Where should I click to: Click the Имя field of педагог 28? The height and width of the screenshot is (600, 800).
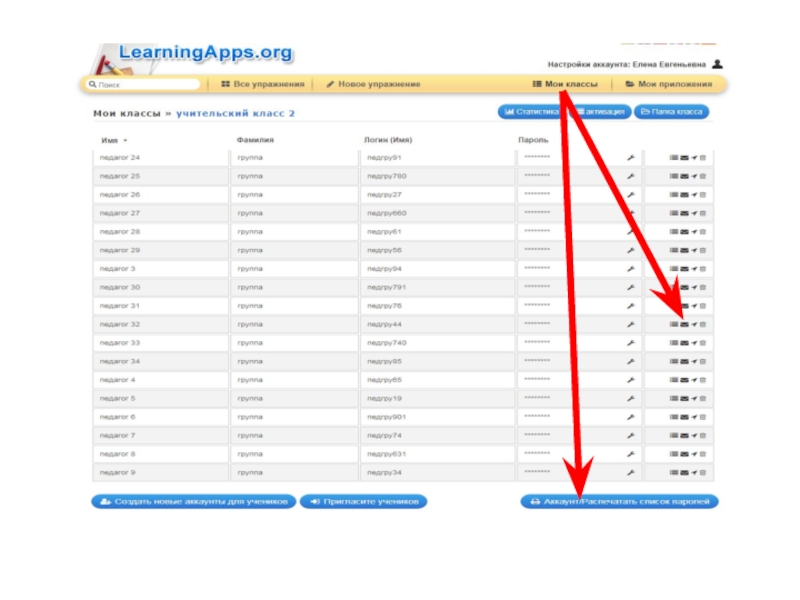click(160, 232)
